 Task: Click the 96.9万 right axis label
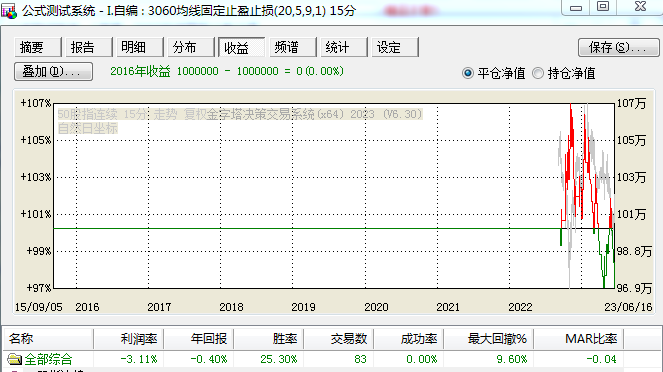(x=634, y=288)
